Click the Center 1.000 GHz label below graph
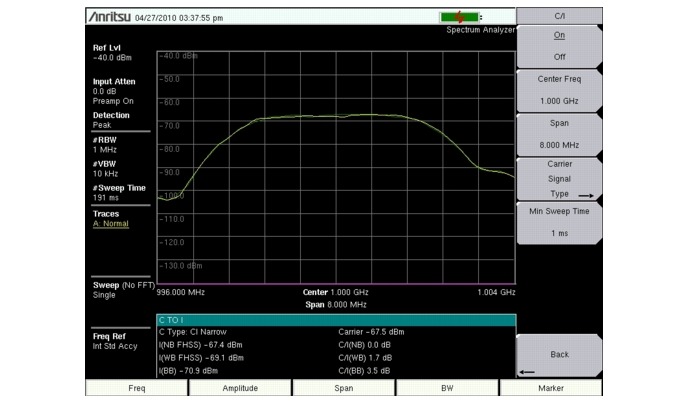Viewport: 689px width, 406px height. pos(335,292)
